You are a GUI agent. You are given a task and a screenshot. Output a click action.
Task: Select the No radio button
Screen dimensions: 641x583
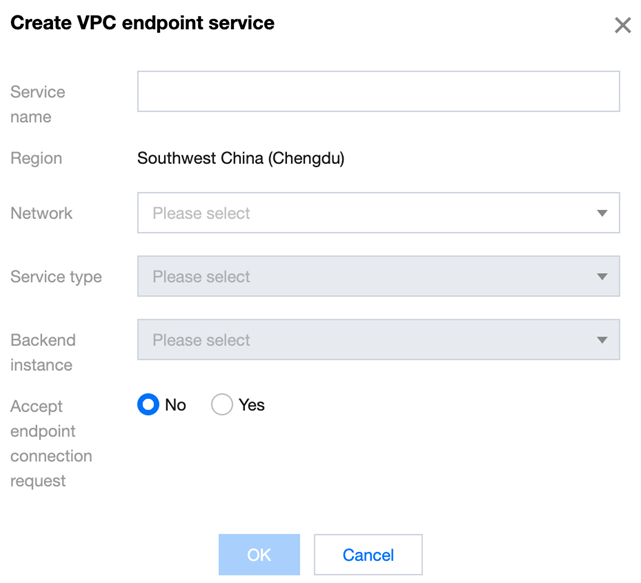click(x=148, y=405)
